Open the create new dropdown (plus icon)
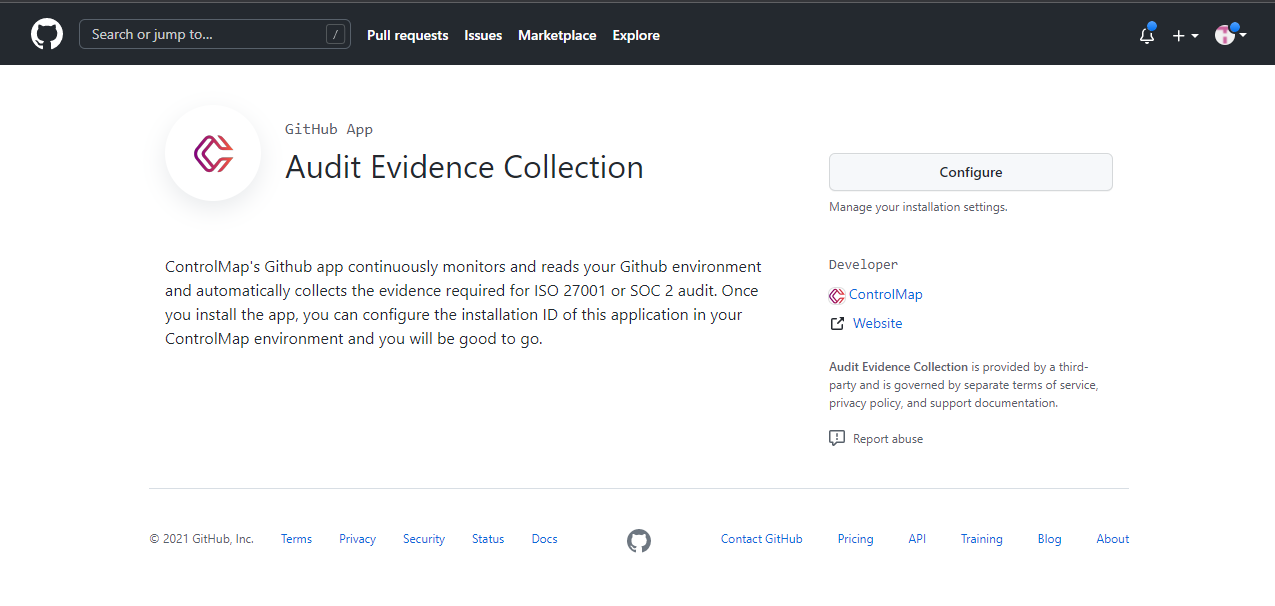This screenshot has width=1275, height=606. (x=1177, y=35)
